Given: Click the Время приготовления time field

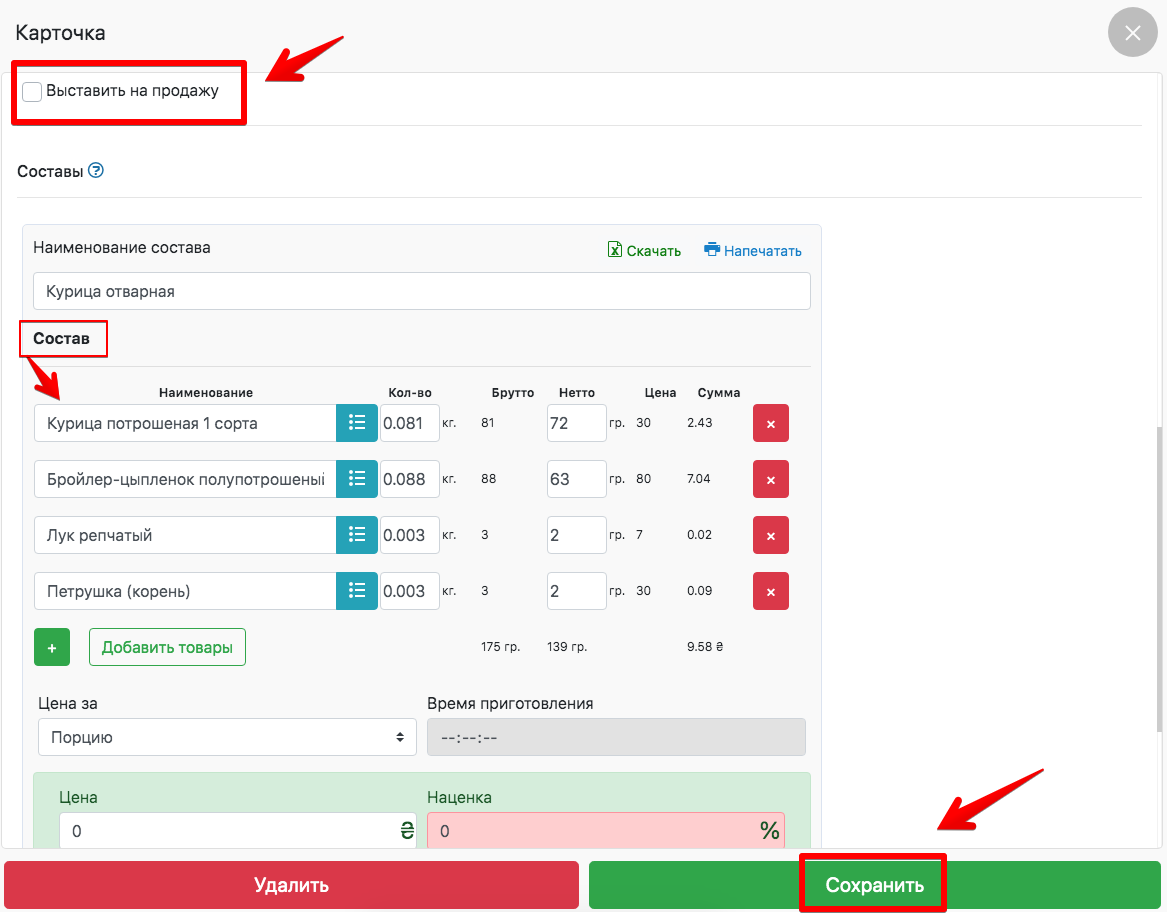Looking at the screenshot, I should [x=615, y=738].
